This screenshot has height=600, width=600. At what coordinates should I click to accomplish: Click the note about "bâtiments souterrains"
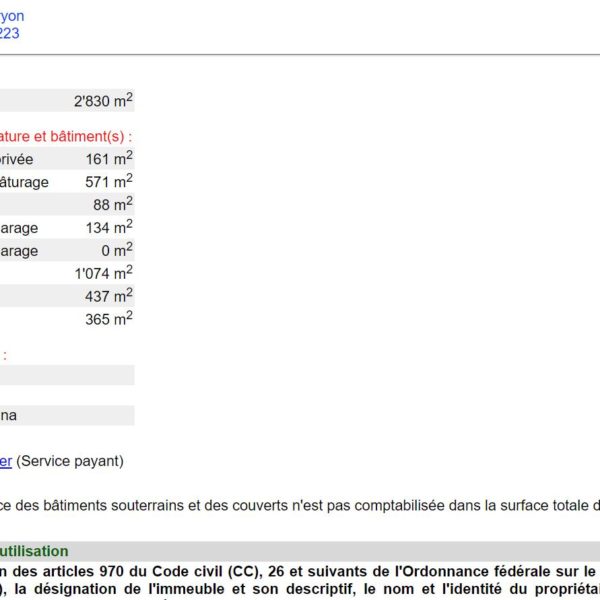click(x=300, y=506)
